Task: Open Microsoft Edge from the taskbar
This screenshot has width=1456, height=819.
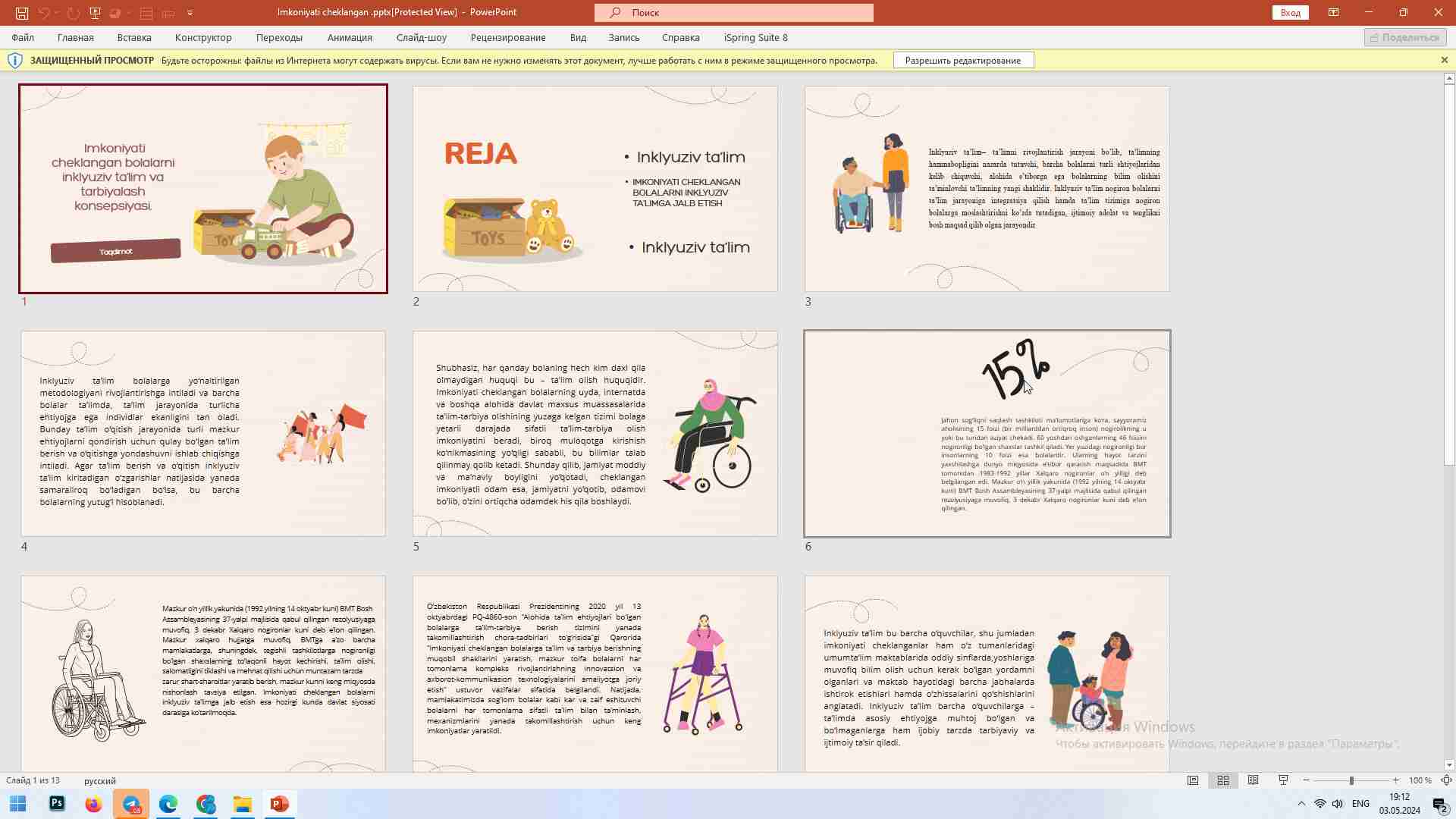Action: point(168,804)
